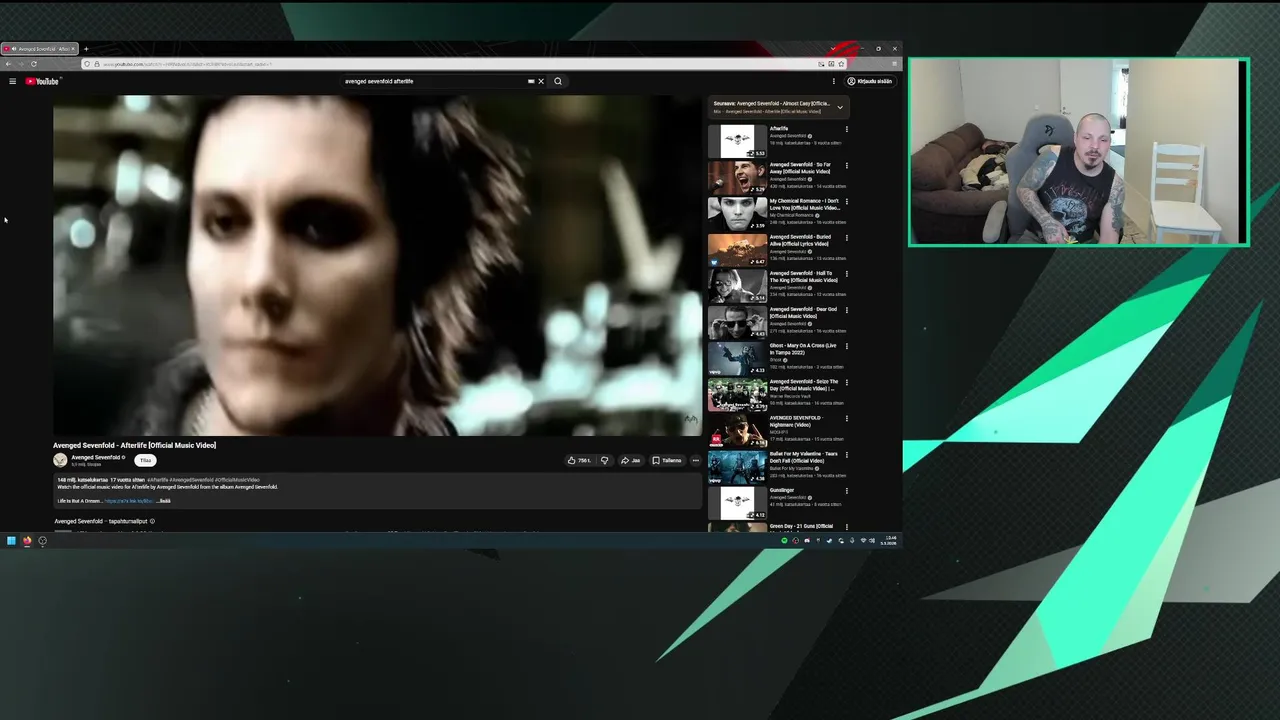Open the Windows Start button
The image size is (1280, 720).
(11, 541)
